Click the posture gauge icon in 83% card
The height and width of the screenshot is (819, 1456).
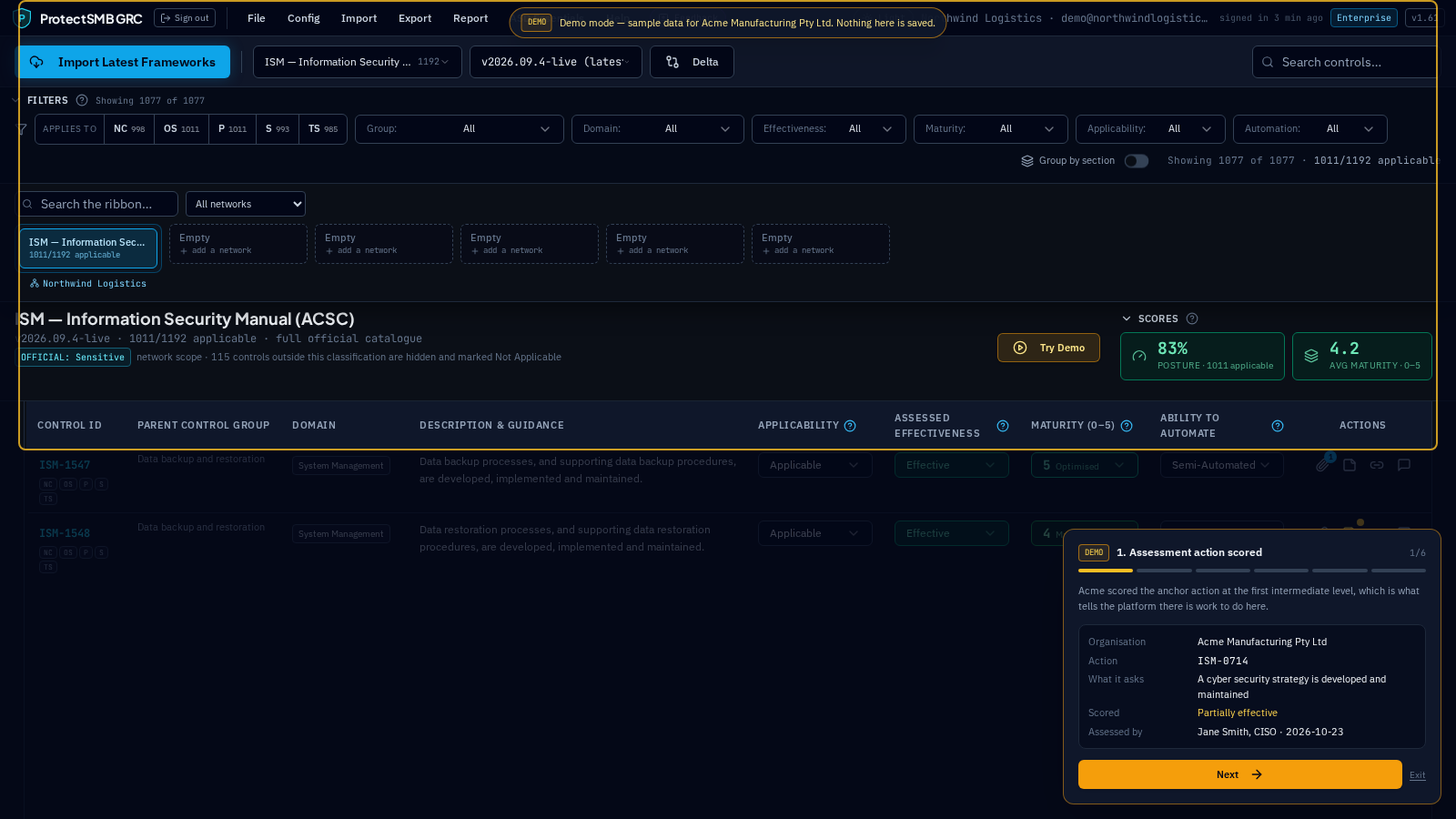coord(1139,356)
